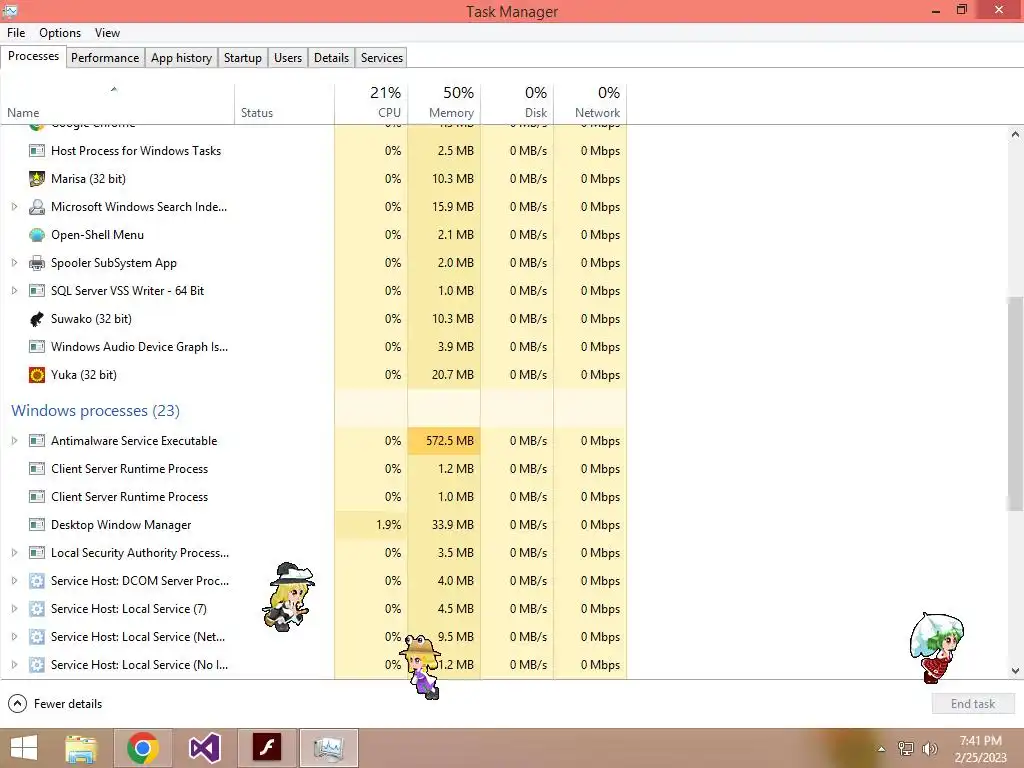This screenshot has width=1024, height=768.
Task: Switch to the Performance tab
Action: pos(104,58)
